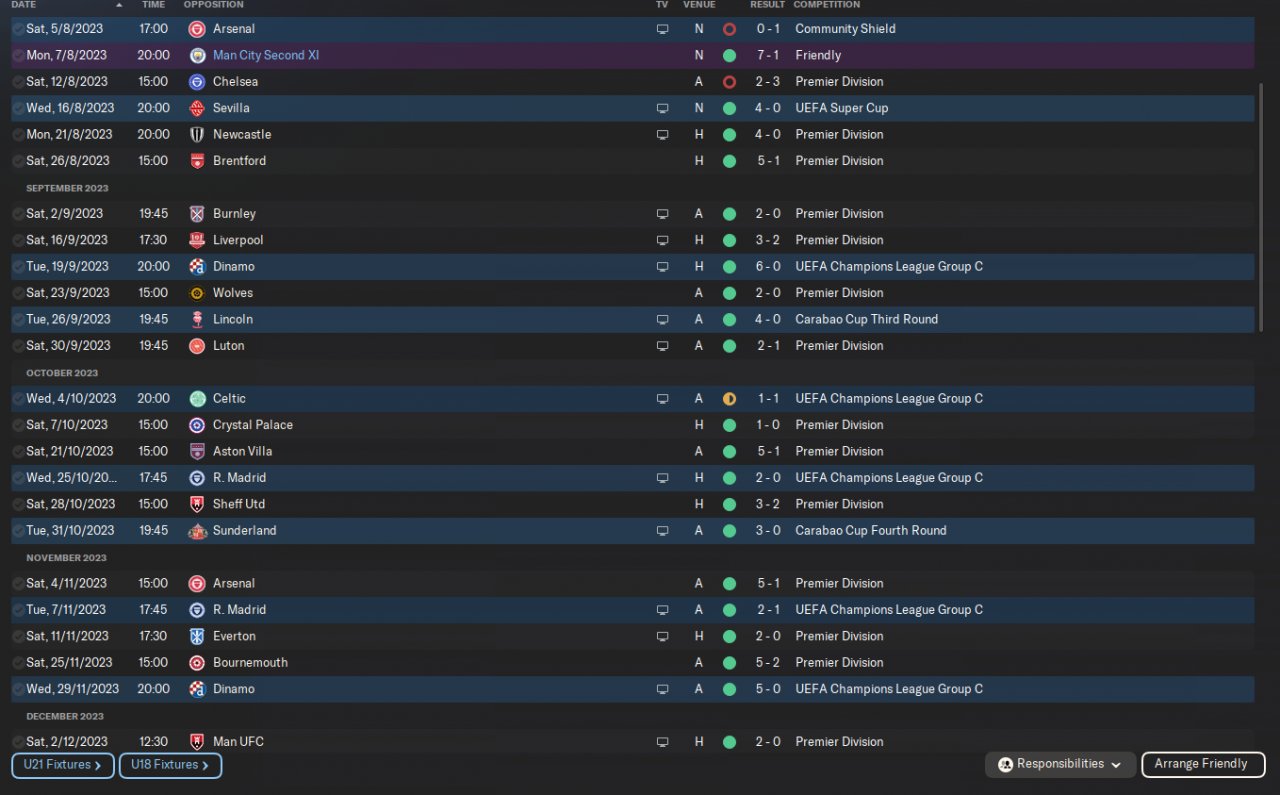Click the vertical scrollbar on the fixtures list
Screen dimensions: 1280x795
click(1260, 180)
